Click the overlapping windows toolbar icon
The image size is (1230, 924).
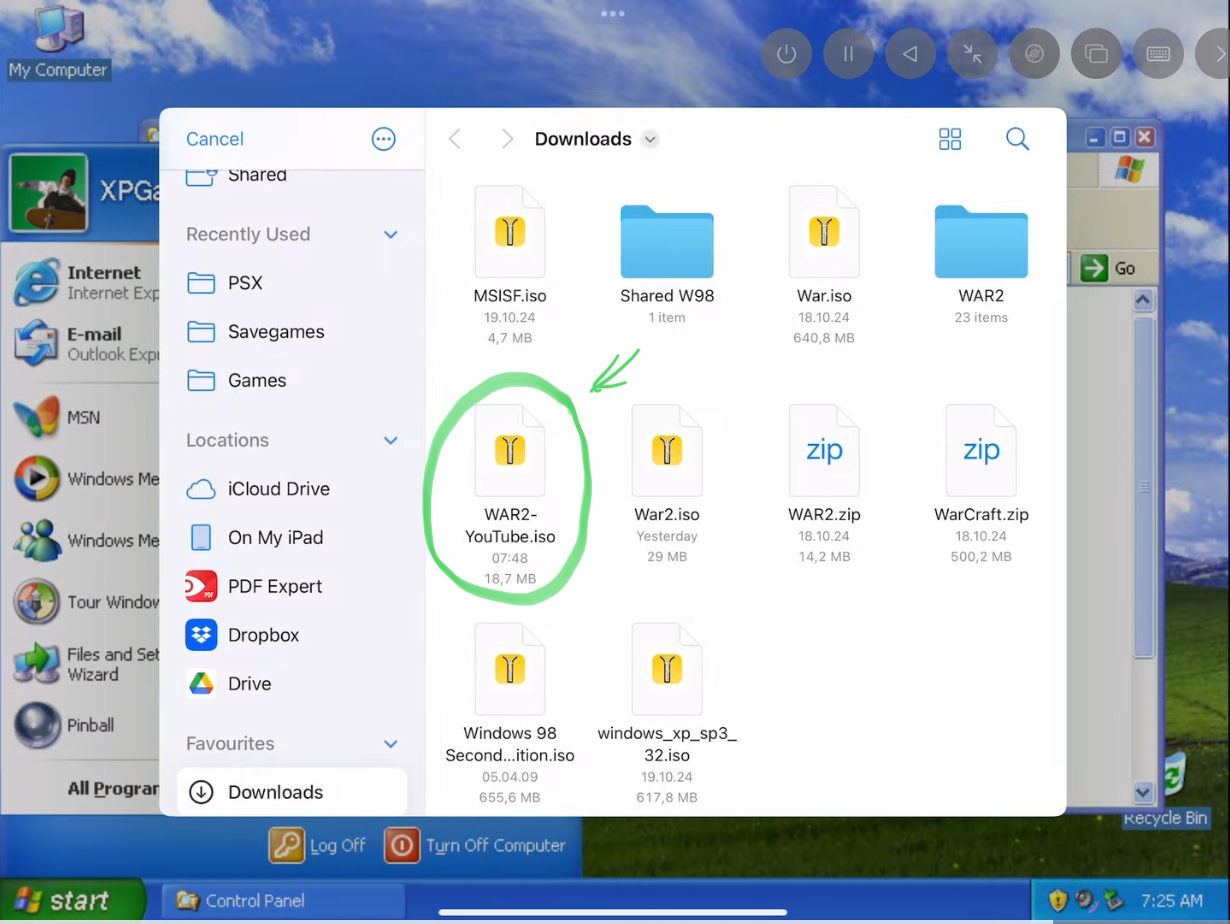tap(1096, 54)
